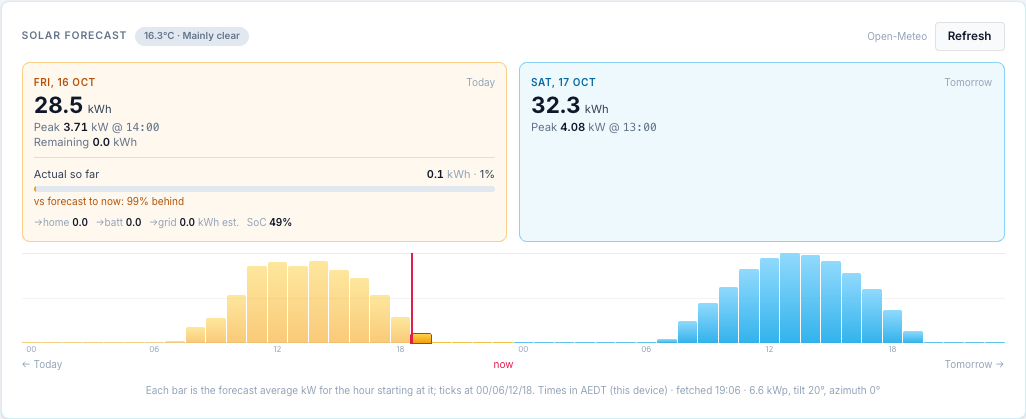
Task: Click the FRI, 16 OCT date label
Action: pyautogui.click(x=64, y=82)
